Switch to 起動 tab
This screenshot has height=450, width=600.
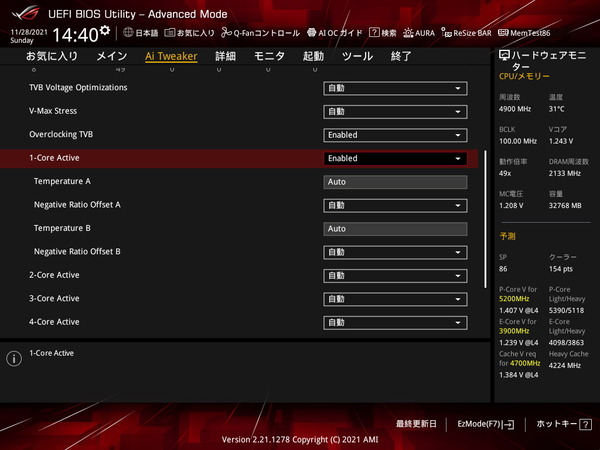(x=313, y=56)
